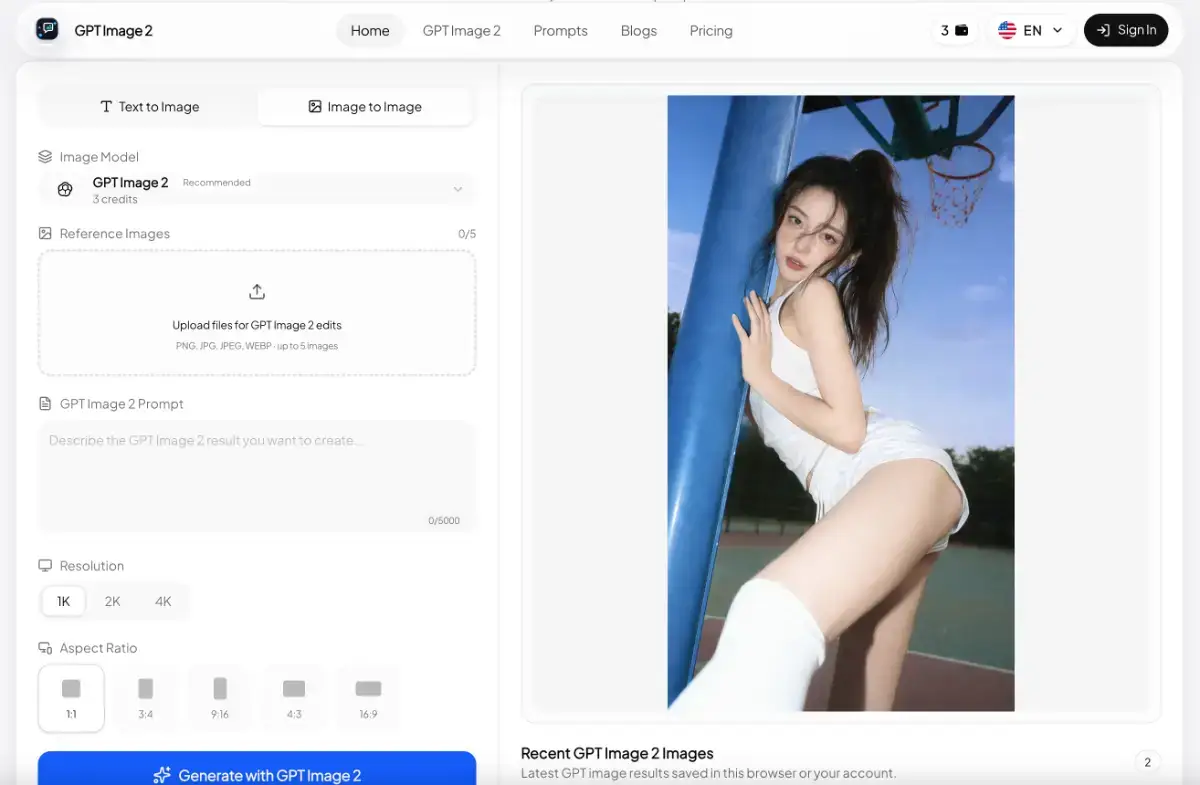
Task: Click into the GPT Image 2 Prompt field
Action: (257, 475)
